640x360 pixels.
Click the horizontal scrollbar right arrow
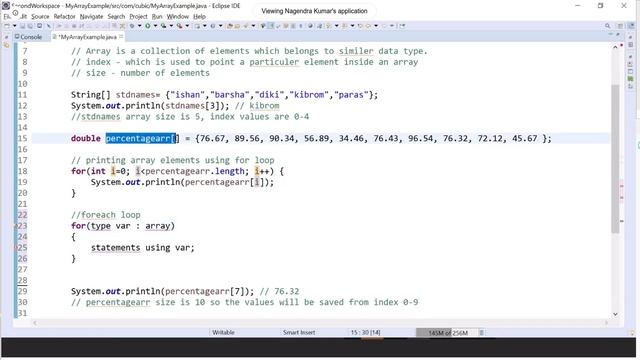606,322
